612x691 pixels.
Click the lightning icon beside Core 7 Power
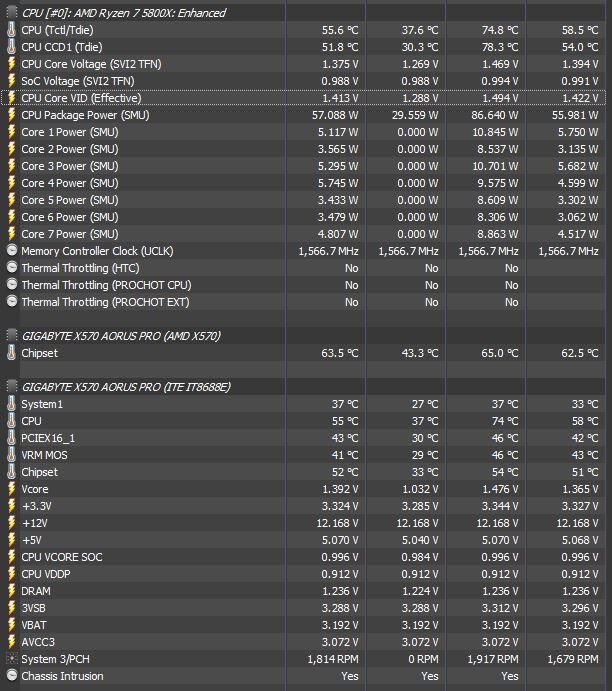coord(11,234)
